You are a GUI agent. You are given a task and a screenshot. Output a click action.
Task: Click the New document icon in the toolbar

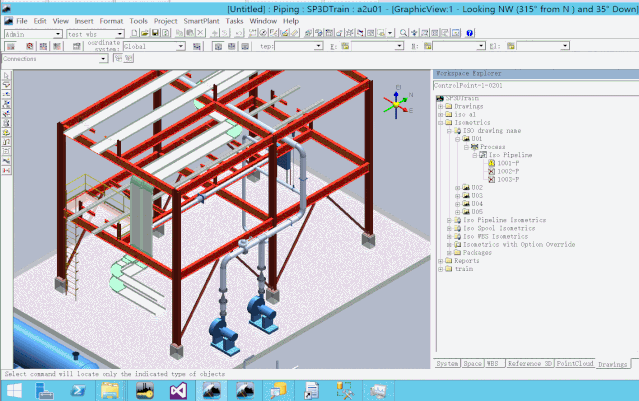pyautogui.click(x=134, y=33)
